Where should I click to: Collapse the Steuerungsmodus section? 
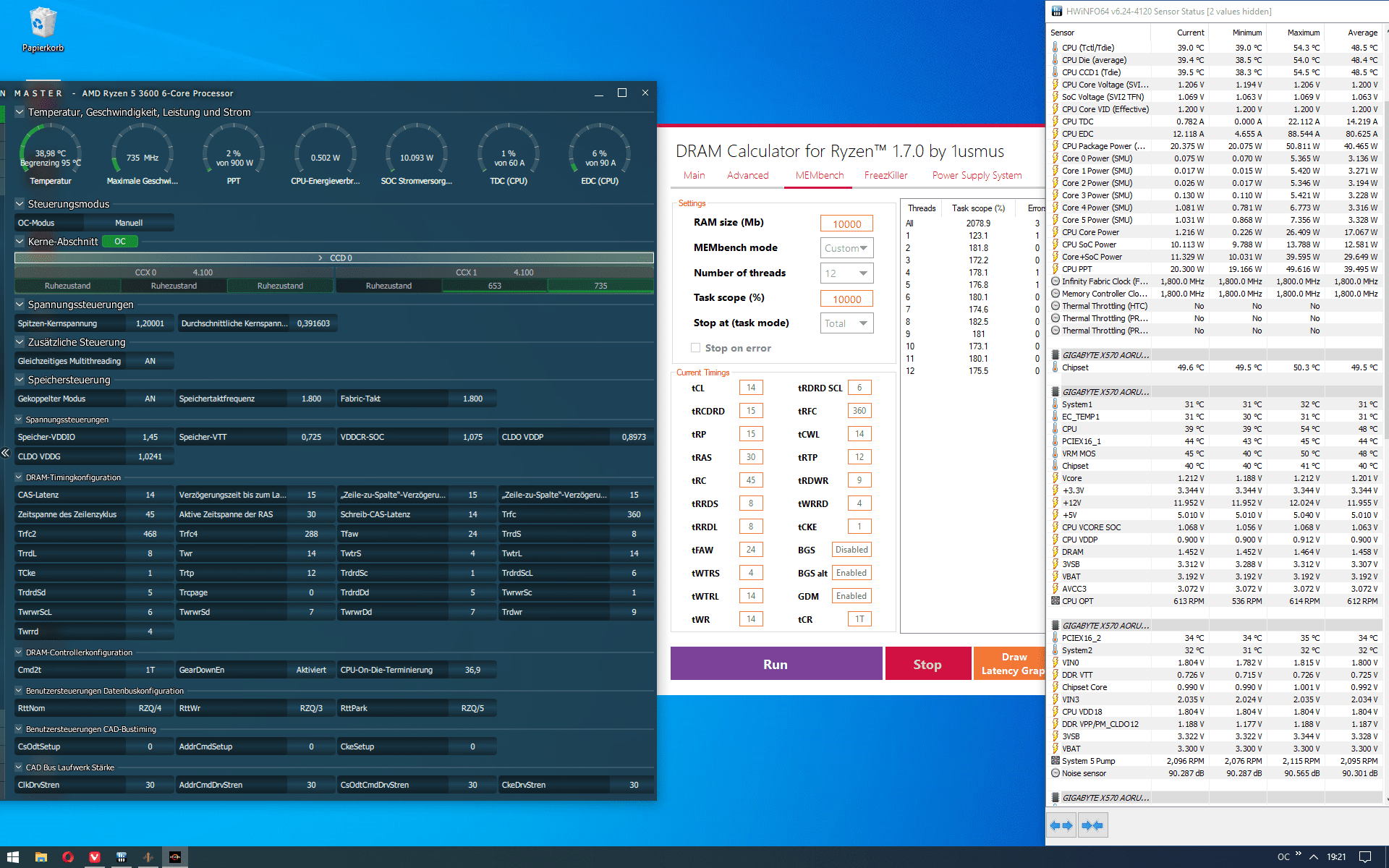click(20, 204)
